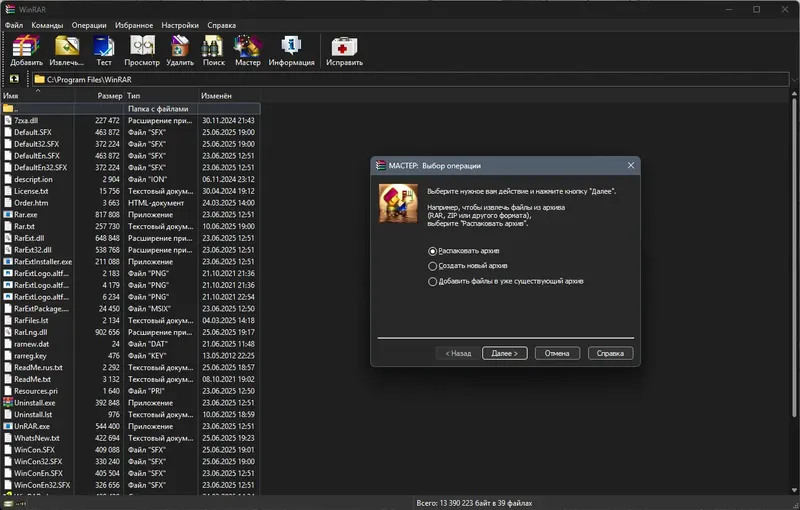The width and height of the screenshot is (800, 510).
Task: Click the < Назад button
Action: click(x=458, y=353)
